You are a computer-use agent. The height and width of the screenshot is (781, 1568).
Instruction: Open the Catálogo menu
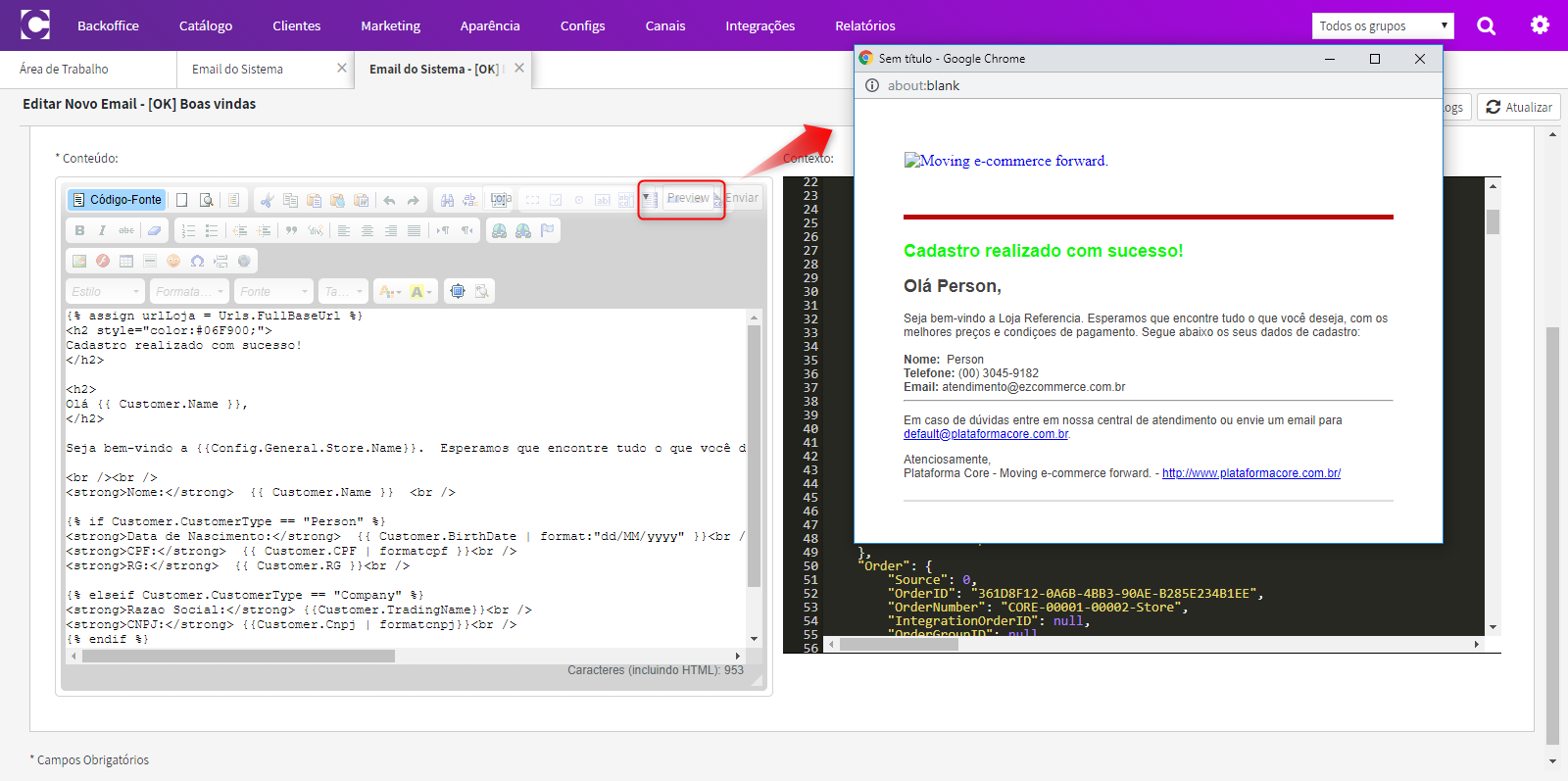tap(206, 25)
